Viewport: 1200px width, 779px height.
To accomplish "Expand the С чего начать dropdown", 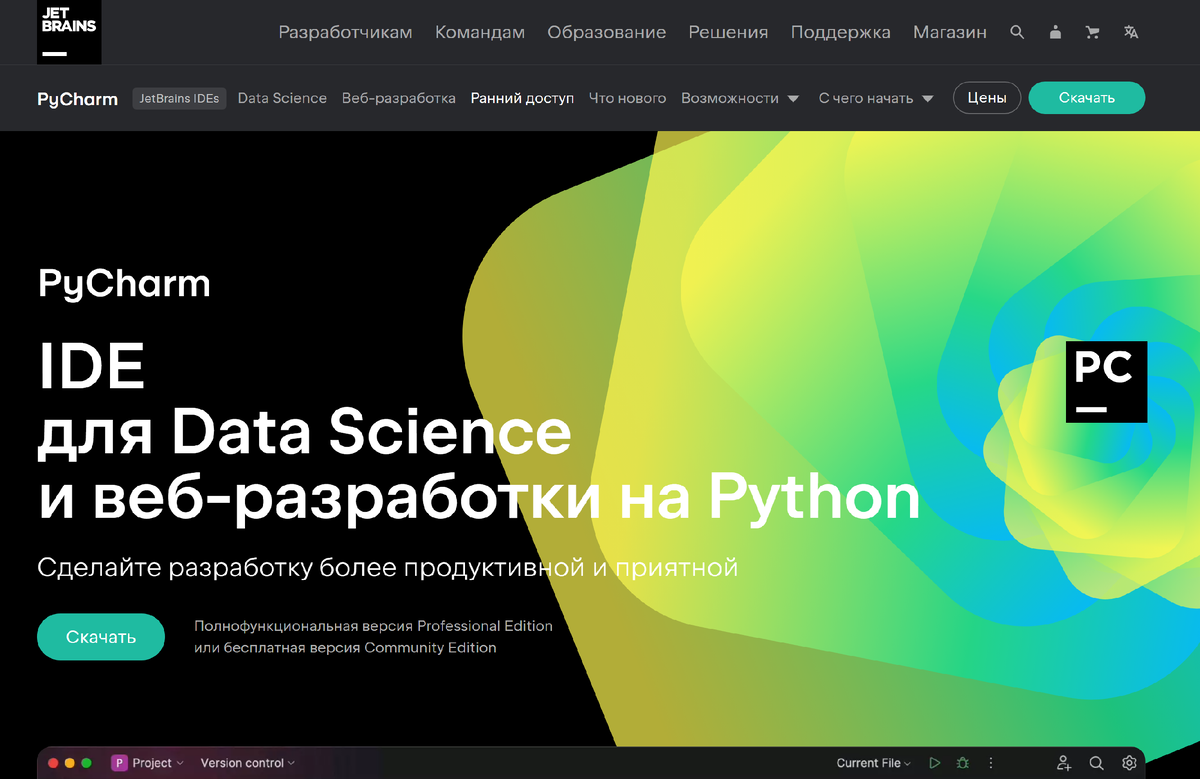I will point(875,98).
